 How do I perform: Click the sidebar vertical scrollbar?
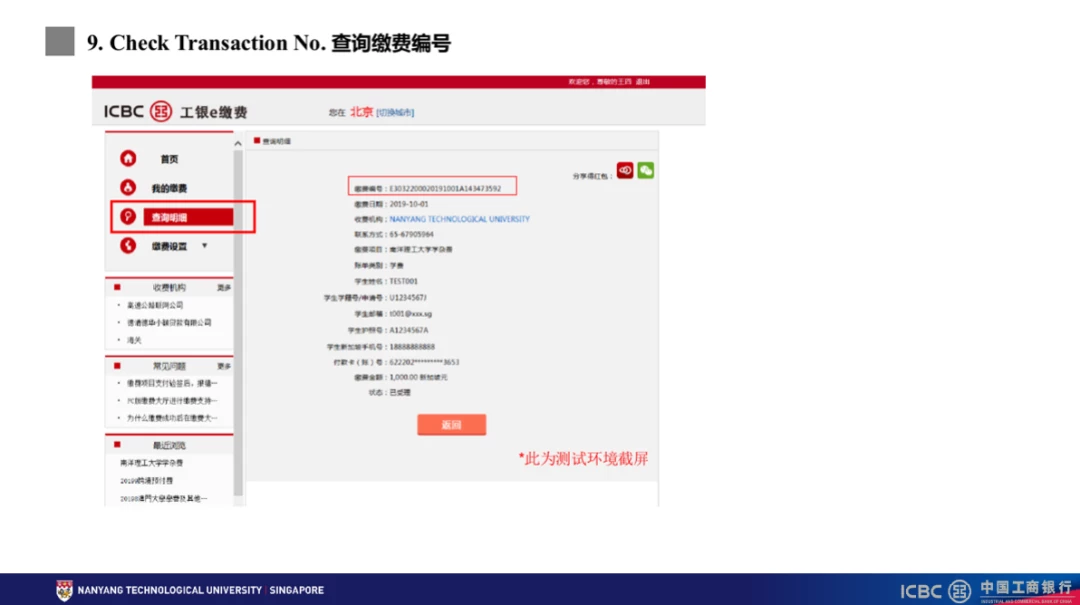coord(238,322)
